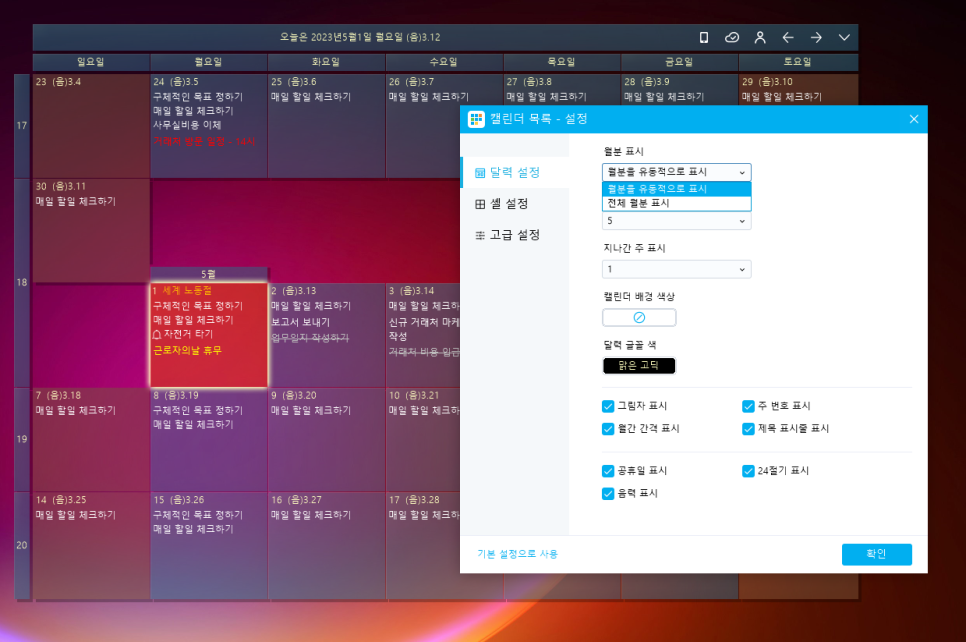Click week number 19 label

click(22, 439)
